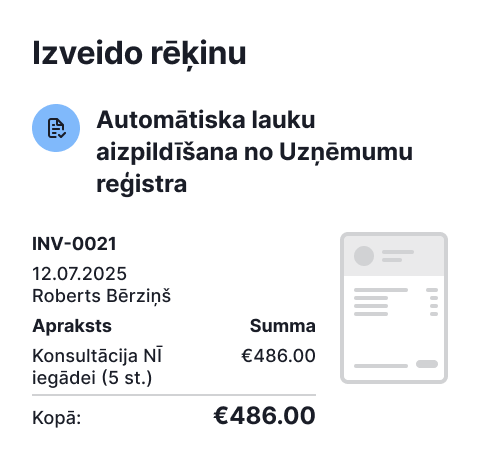Click invoice number INV-0021
480x464 pixels.
74,244
